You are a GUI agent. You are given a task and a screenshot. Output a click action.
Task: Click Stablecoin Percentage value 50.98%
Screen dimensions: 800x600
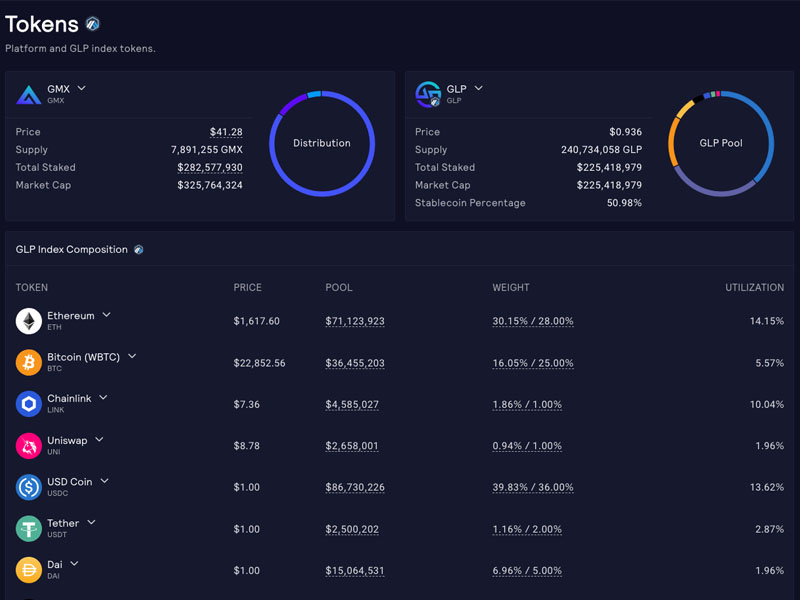point(624,203)
